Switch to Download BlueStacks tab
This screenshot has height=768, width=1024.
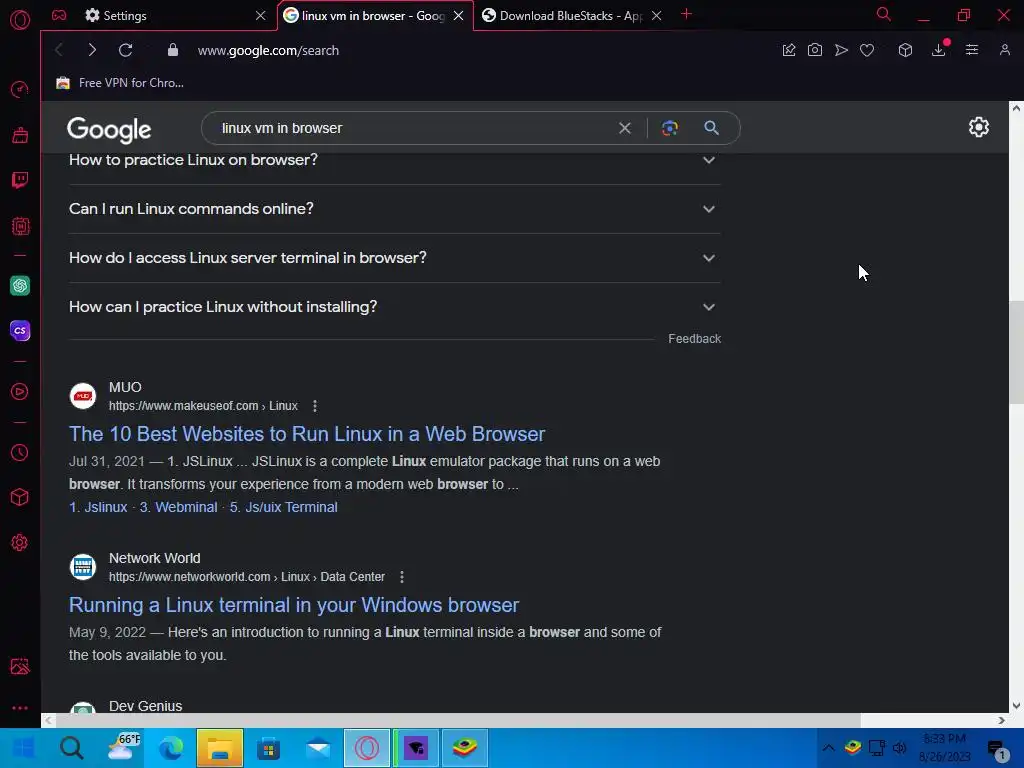coord(572,16)
